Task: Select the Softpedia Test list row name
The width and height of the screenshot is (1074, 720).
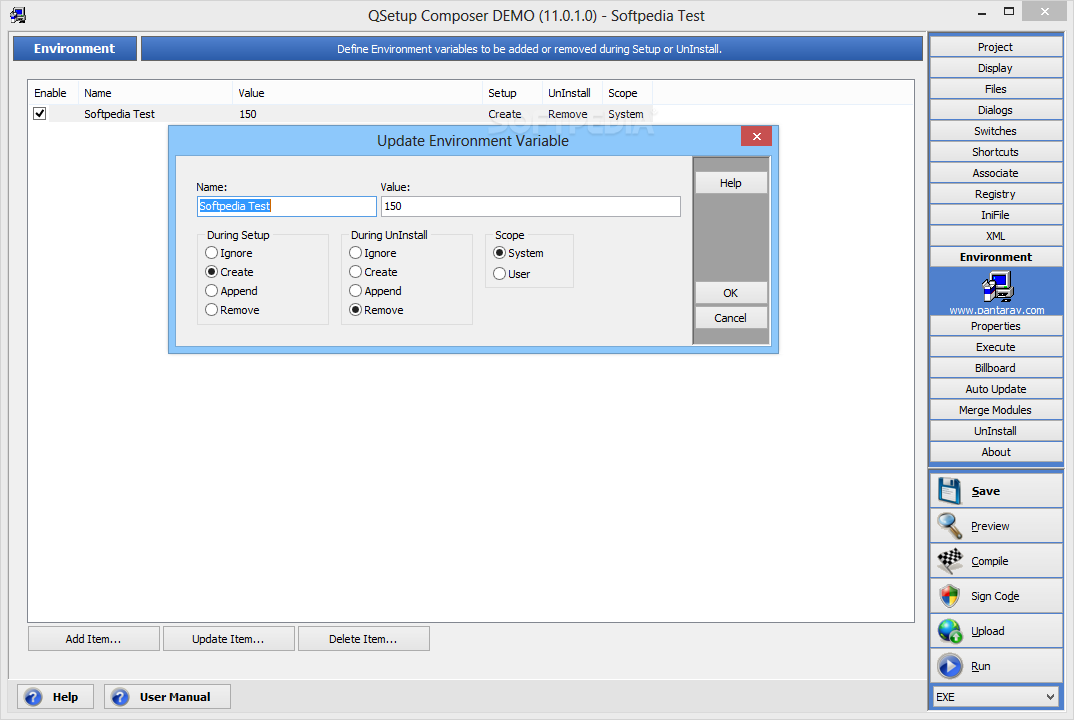Action: click(119, 114)
